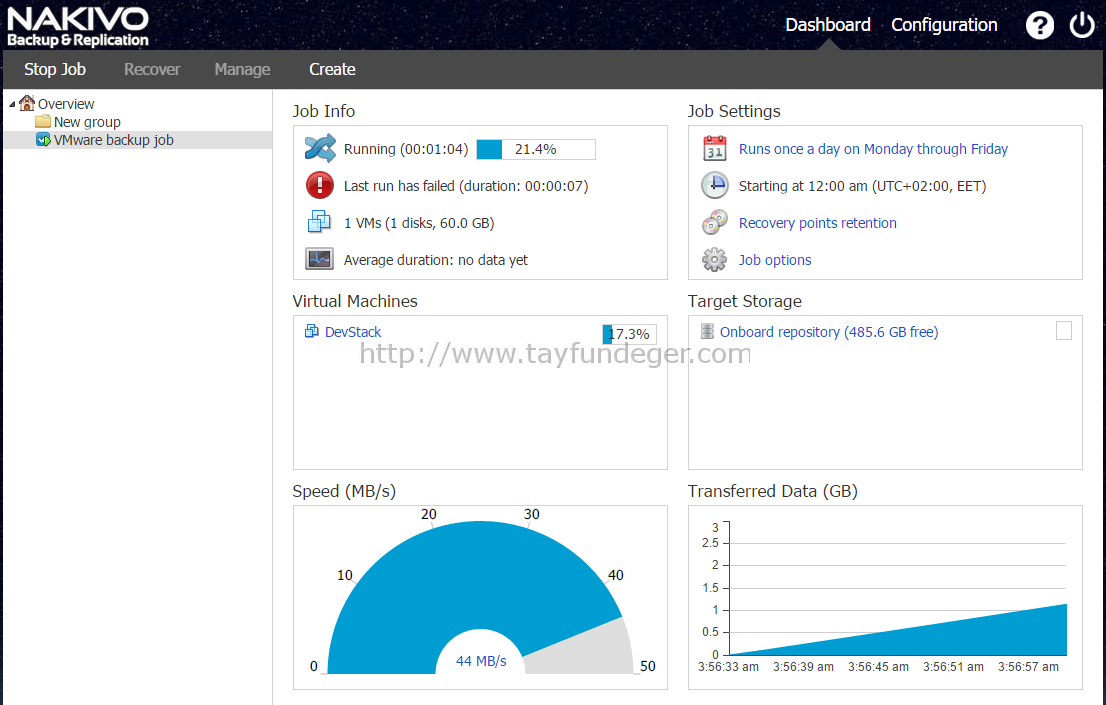1106x705 pixels.
Task: Click the VMware backup job icon in tree
Action: tap(43, 140)
